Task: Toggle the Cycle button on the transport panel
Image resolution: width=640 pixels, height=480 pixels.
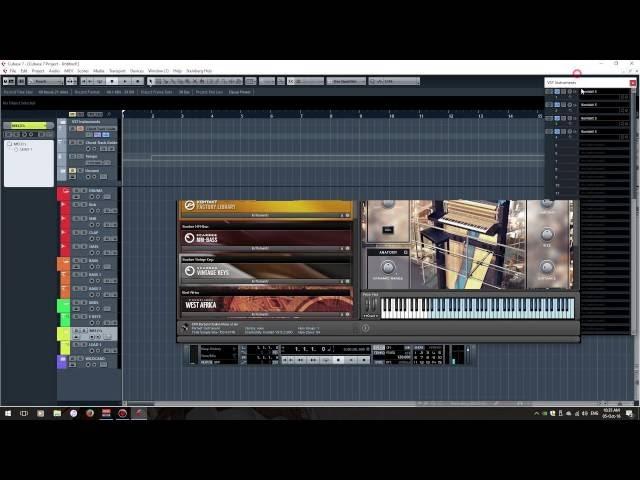Action: 326,360
